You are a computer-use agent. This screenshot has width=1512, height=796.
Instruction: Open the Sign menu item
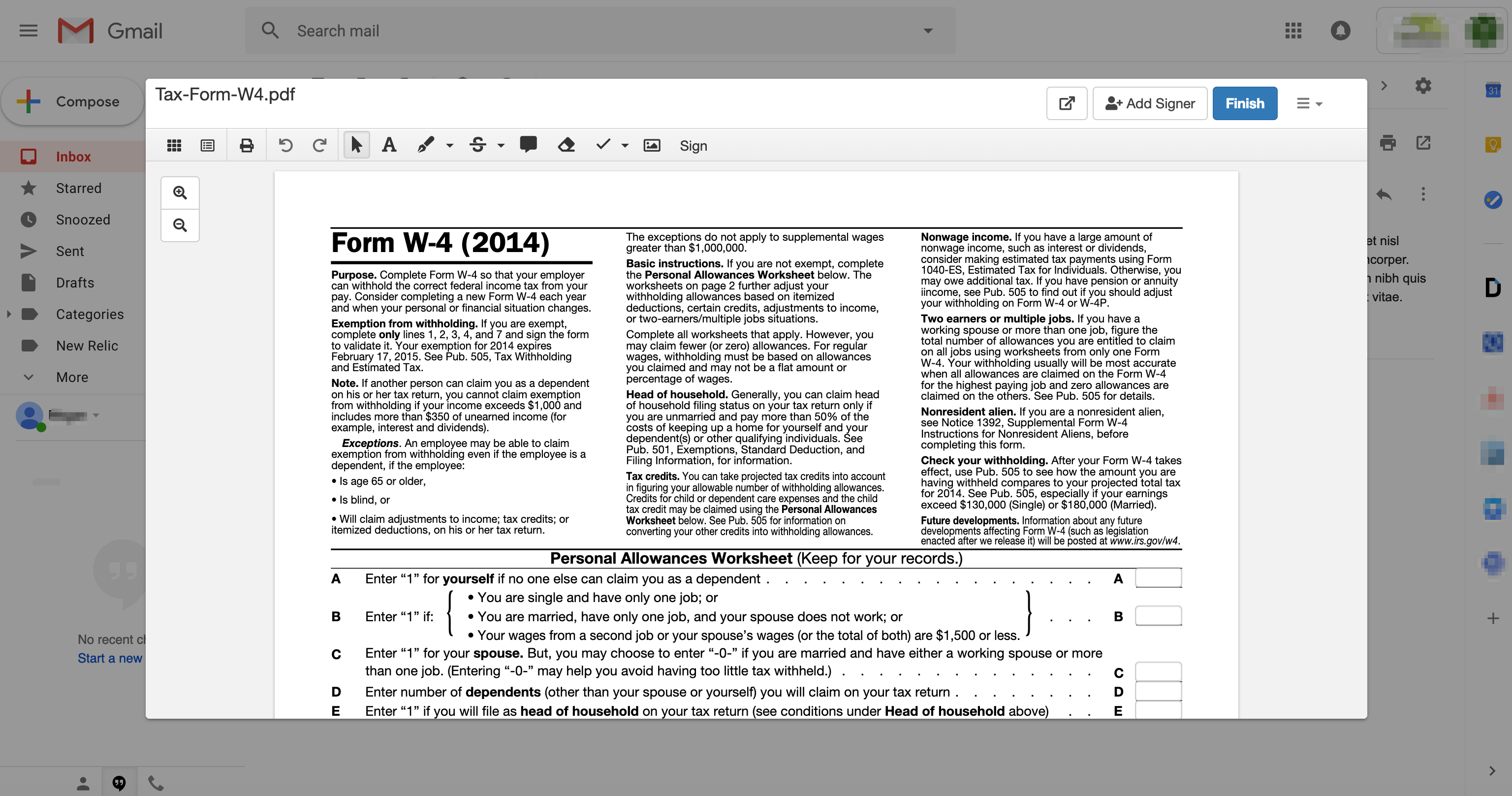coord(693,146)
